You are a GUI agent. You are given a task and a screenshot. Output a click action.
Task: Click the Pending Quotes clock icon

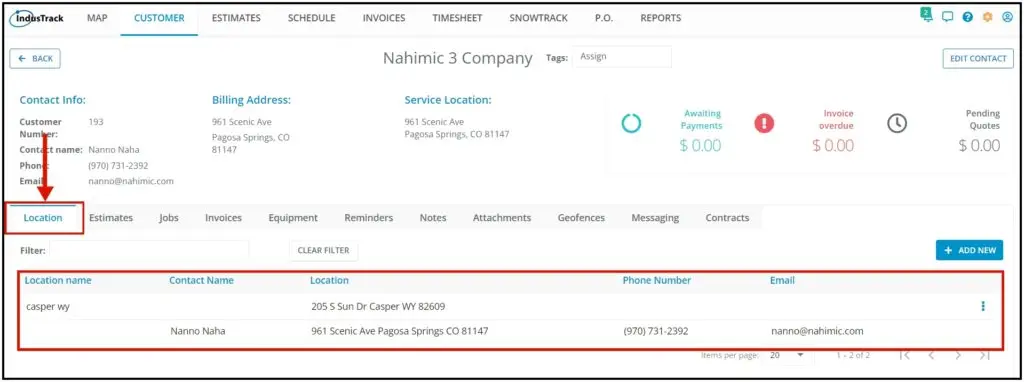(x=897, y=123)
